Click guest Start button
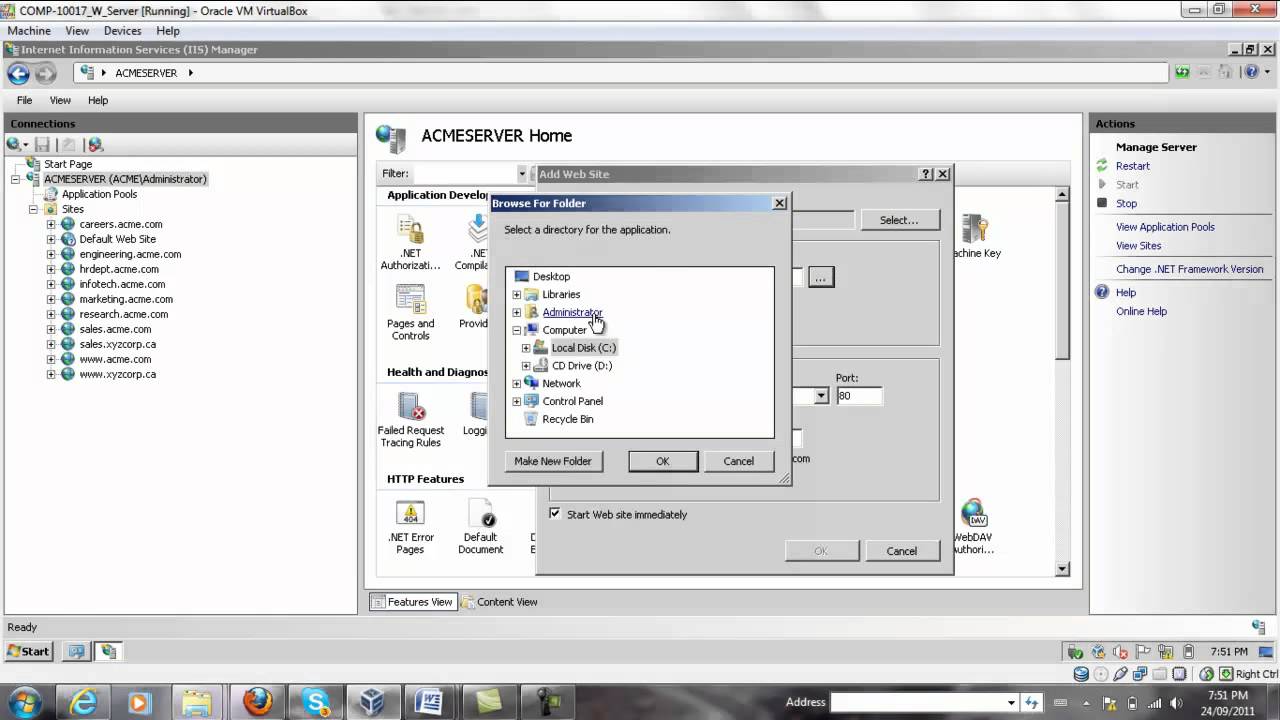The height and width of the screenshot is (720, 1280). 28,651
